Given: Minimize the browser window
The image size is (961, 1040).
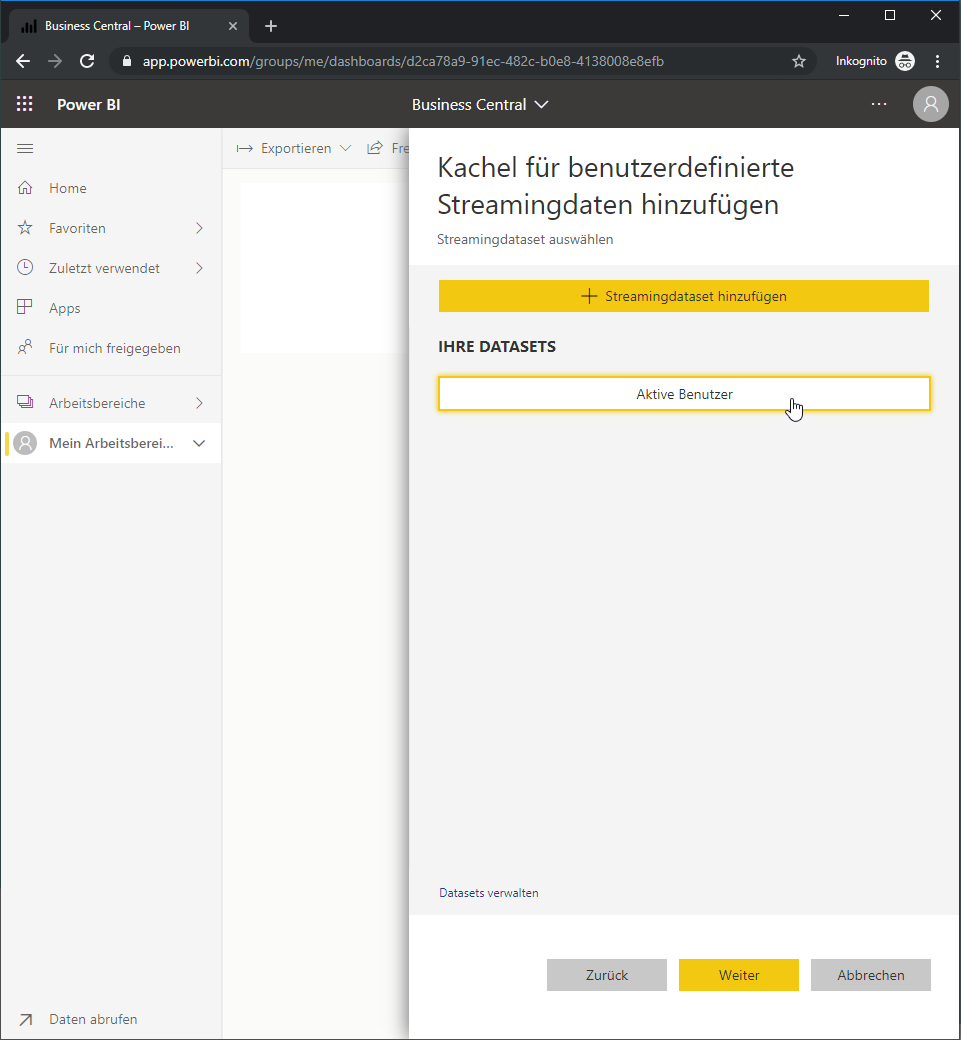Looking at the screenshot, I should tap(844, 15).
